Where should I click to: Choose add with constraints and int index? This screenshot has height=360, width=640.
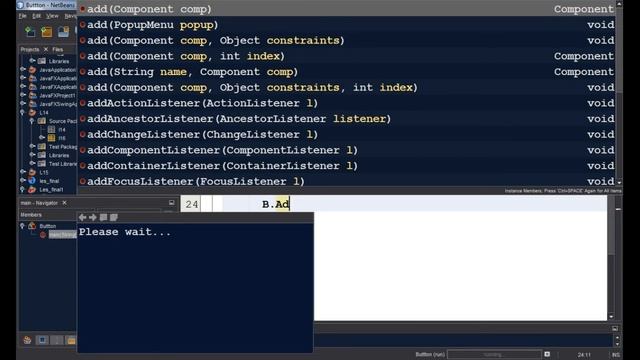347,87
